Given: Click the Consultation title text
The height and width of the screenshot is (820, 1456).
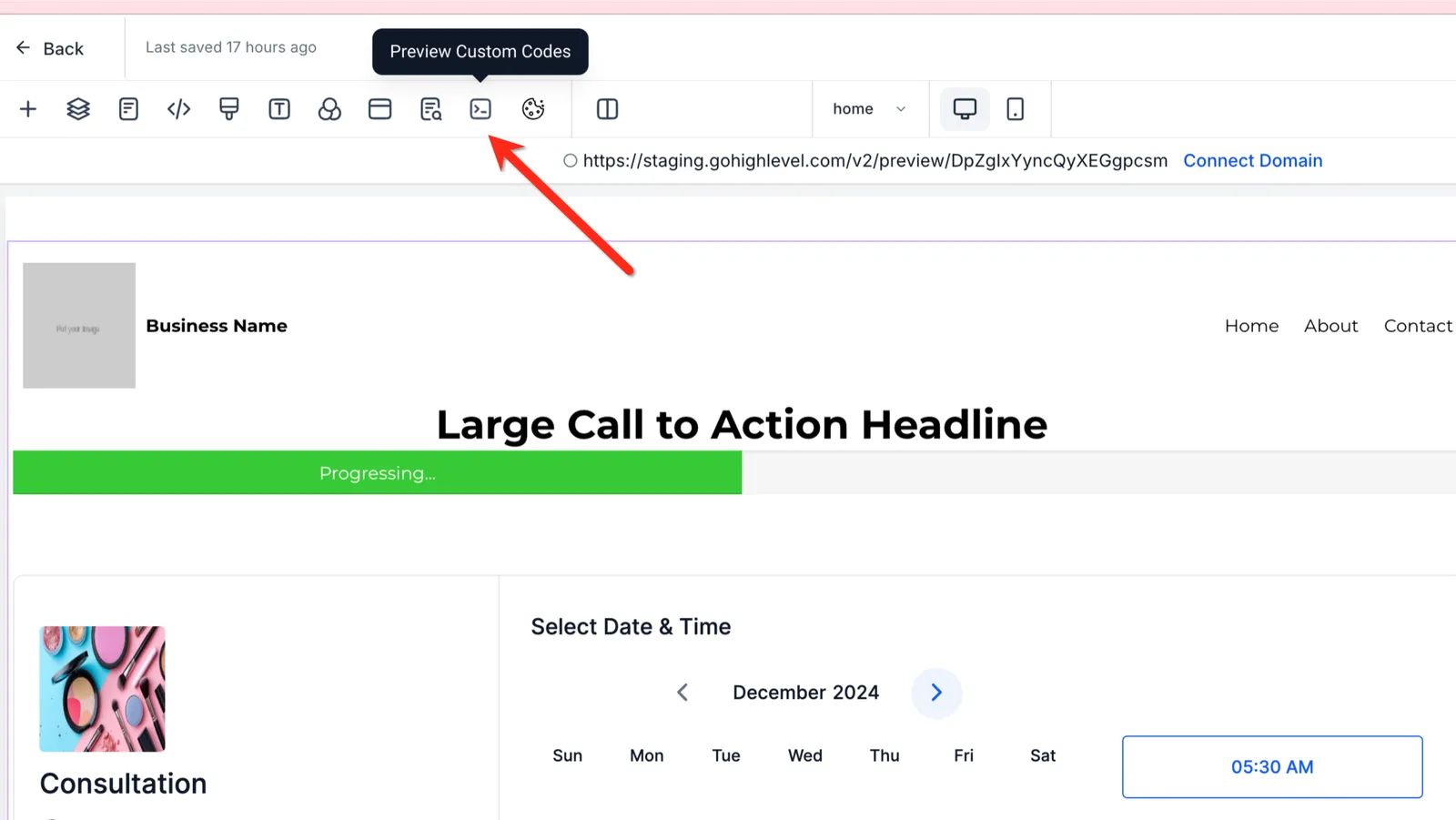Looking at the screenshot, I should pyautogui.click(x=123, y=784).
